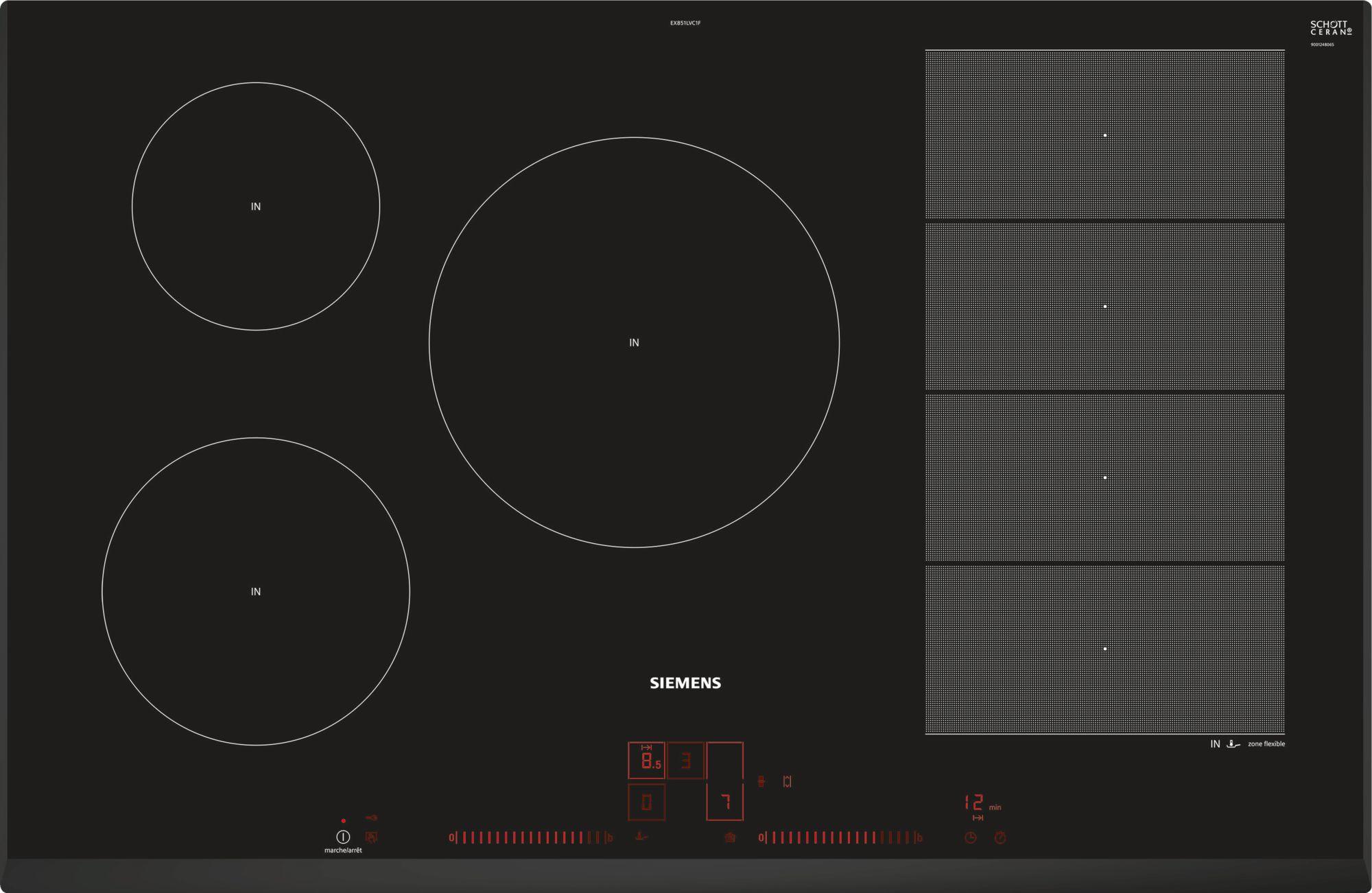
Task: Select the zone display showing 0
Action: [646, 802]
